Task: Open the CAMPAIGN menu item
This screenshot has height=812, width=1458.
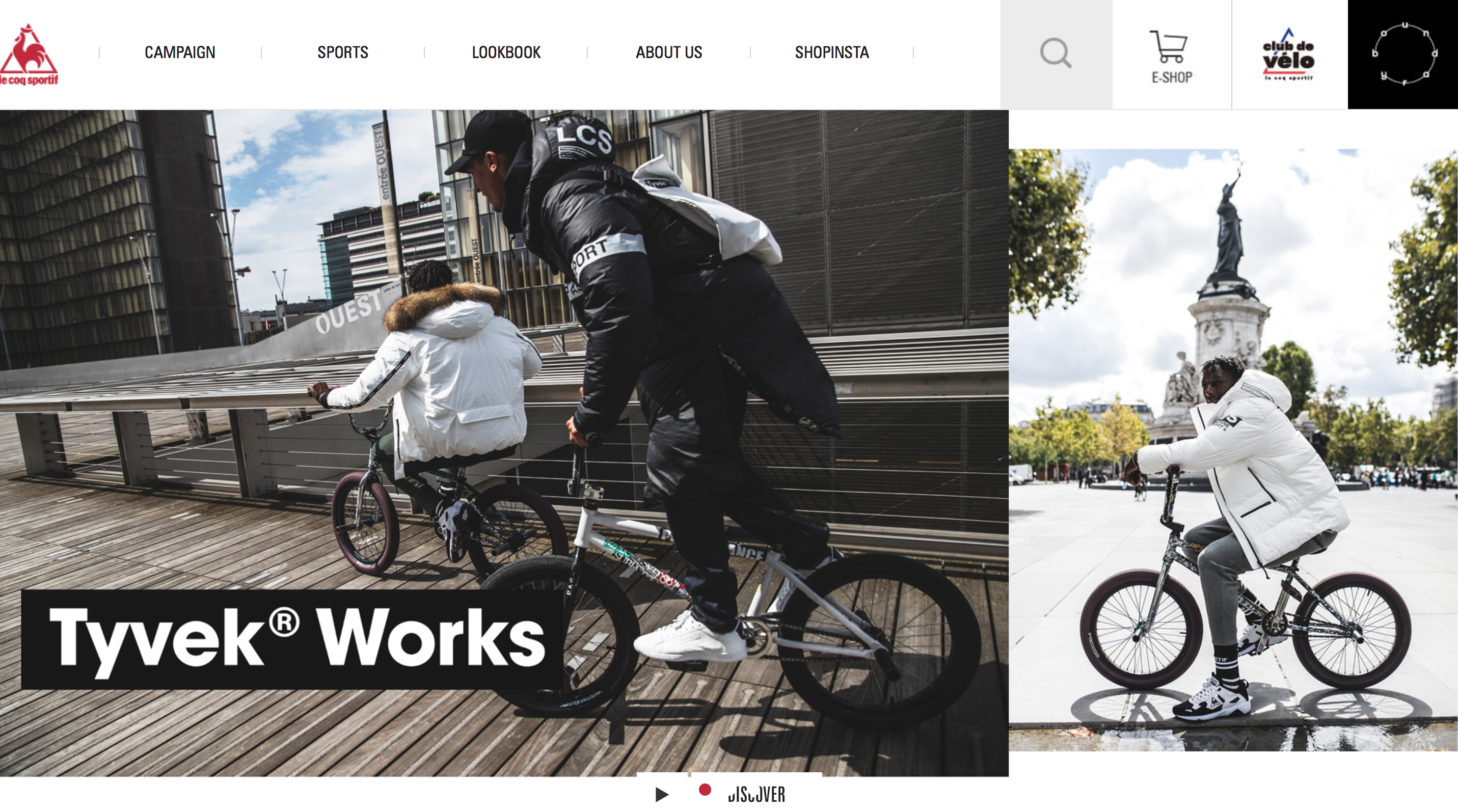Action: (x=180, y=52)
